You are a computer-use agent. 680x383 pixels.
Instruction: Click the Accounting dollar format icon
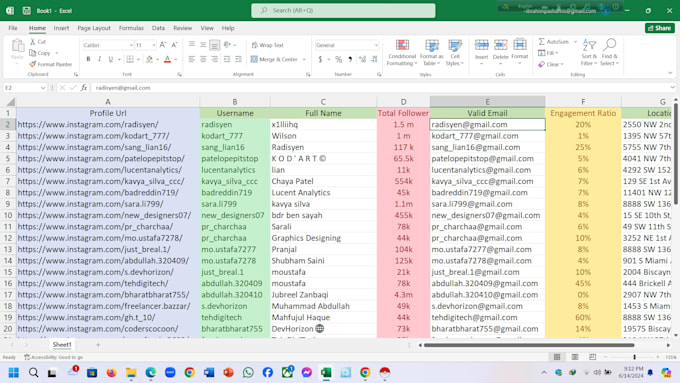320,59
